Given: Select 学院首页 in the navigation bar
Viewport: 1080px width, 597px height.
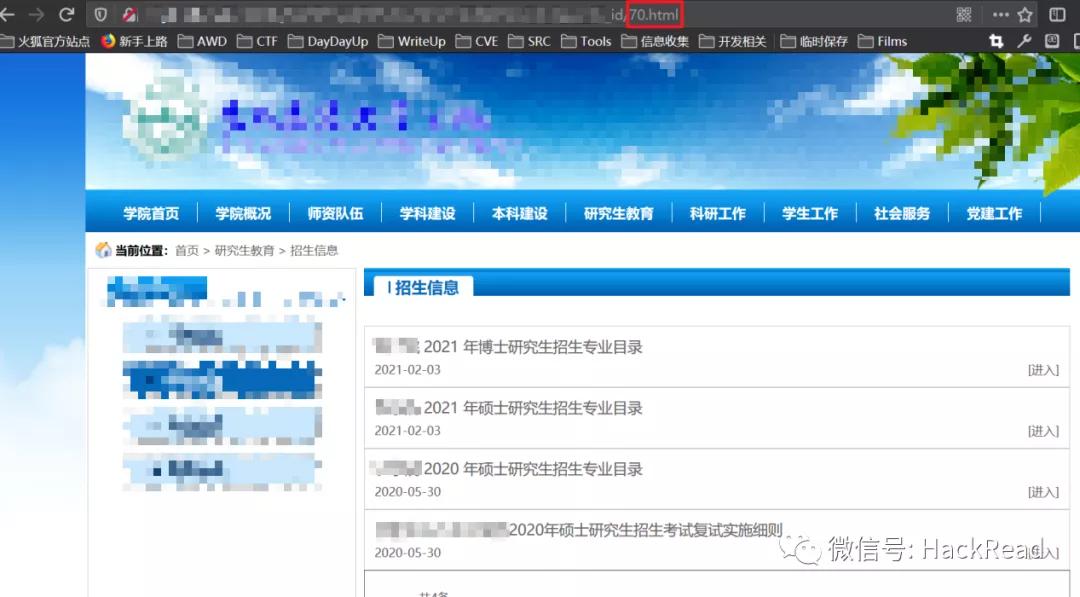Looking at the screenshot, I should 150,212.
